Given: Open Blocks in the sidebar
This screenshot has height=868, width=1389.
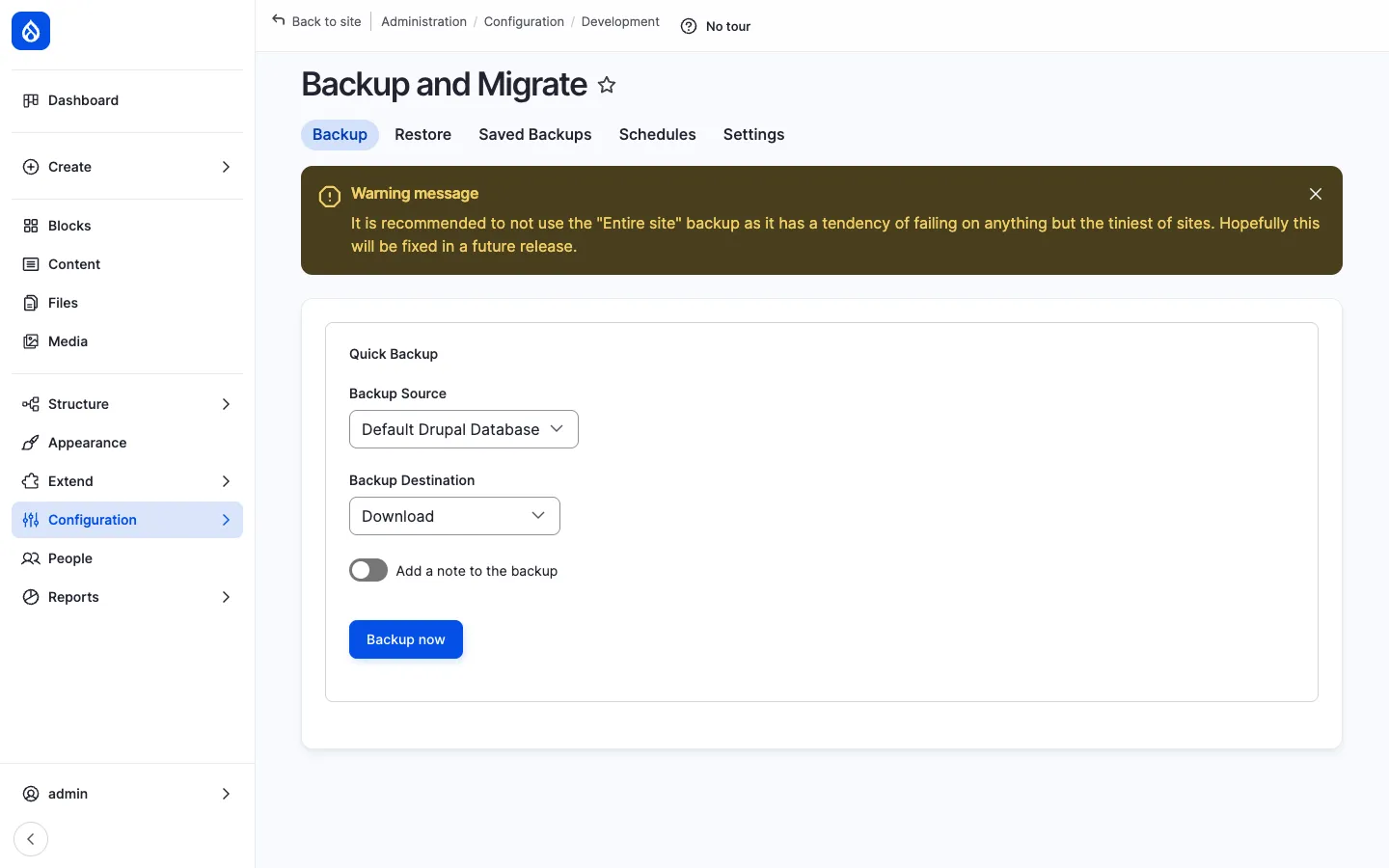Looking at the screenshot, I should (127, 226).
